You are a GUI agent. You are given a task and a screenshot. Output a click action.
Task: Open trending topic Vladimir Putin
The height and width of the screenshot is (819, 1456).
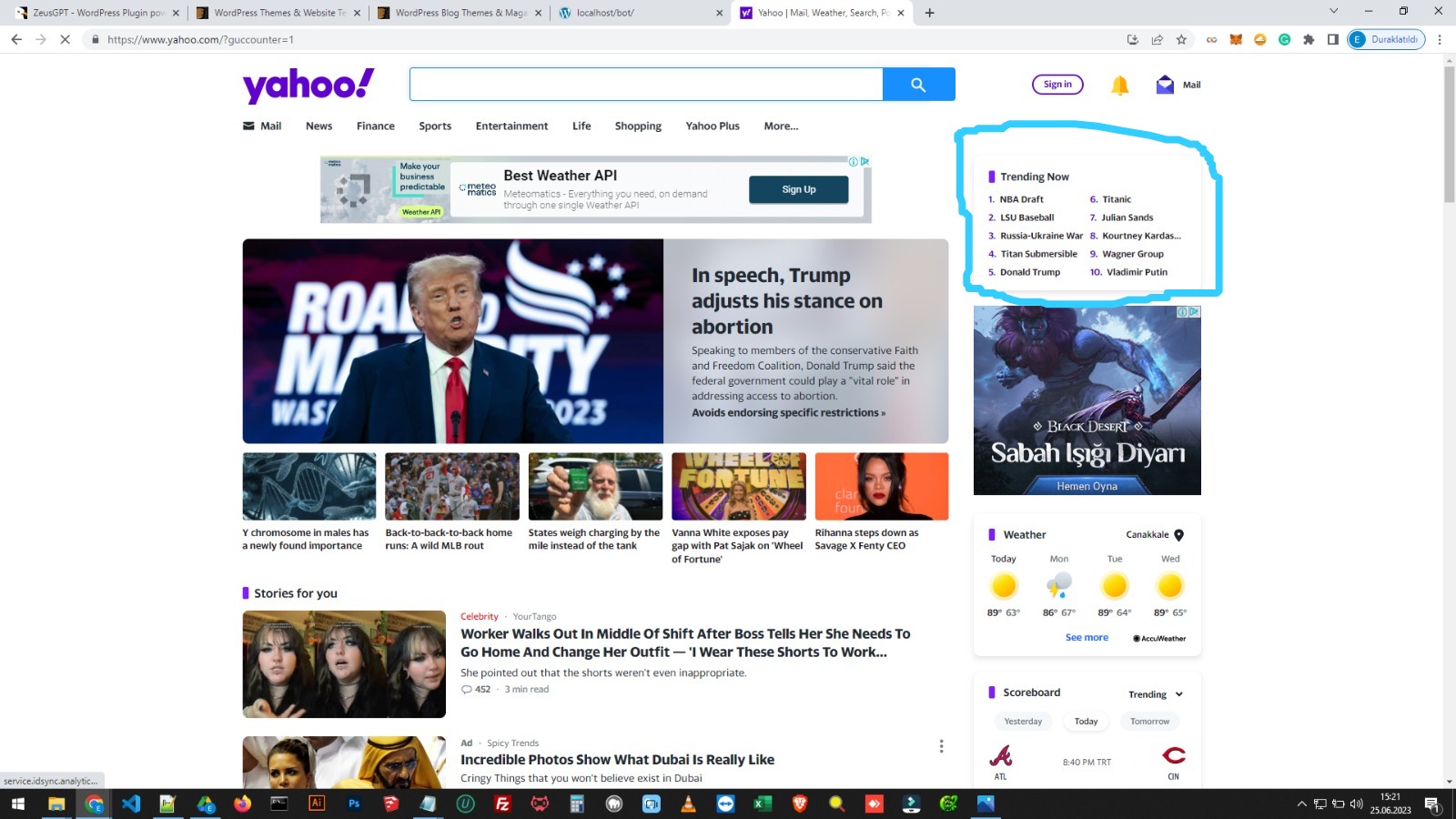pyautogui.click(x=1137, y=272)
